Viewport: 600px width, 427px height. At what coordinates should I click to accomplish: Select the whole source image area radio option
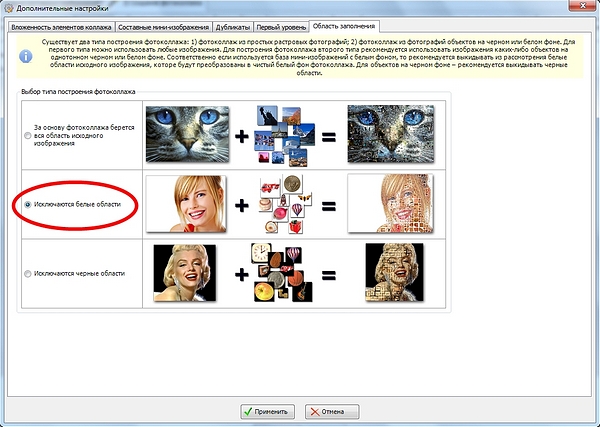coord(28,135)
